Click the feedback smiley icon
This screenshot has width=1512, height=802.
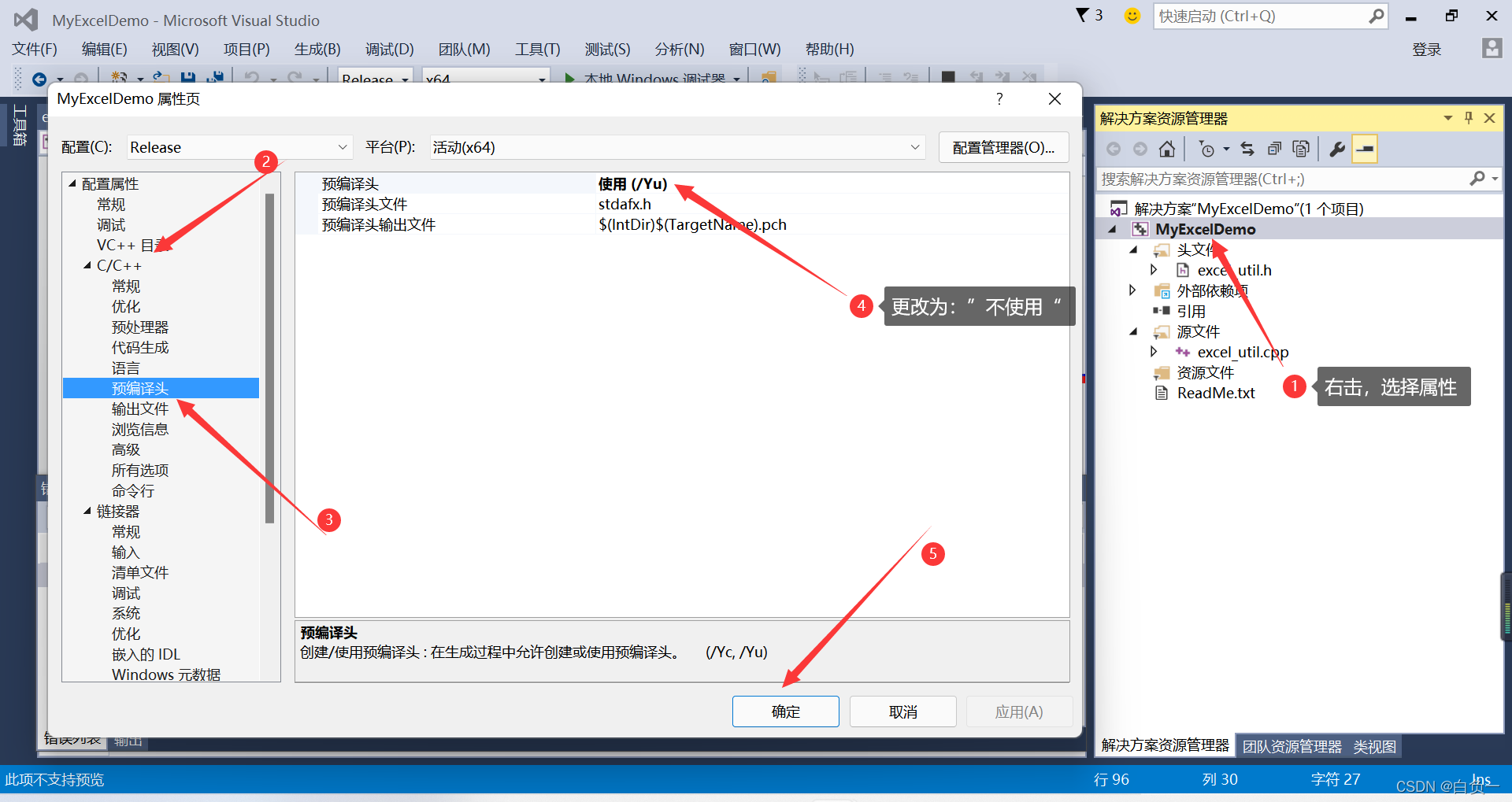[x=1132, y=16]
